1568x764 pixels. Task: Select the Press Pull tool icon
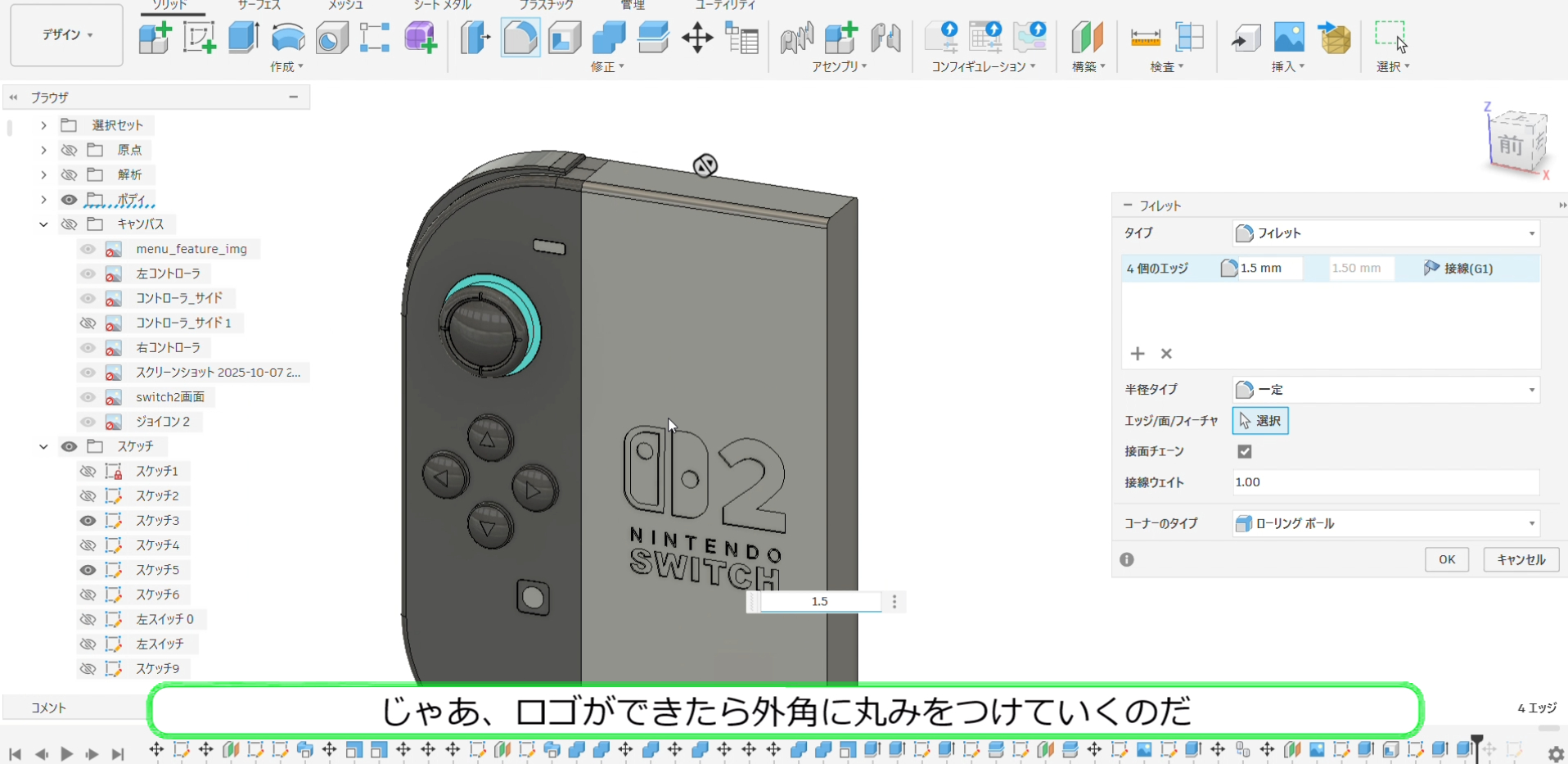tap(475, 38)
